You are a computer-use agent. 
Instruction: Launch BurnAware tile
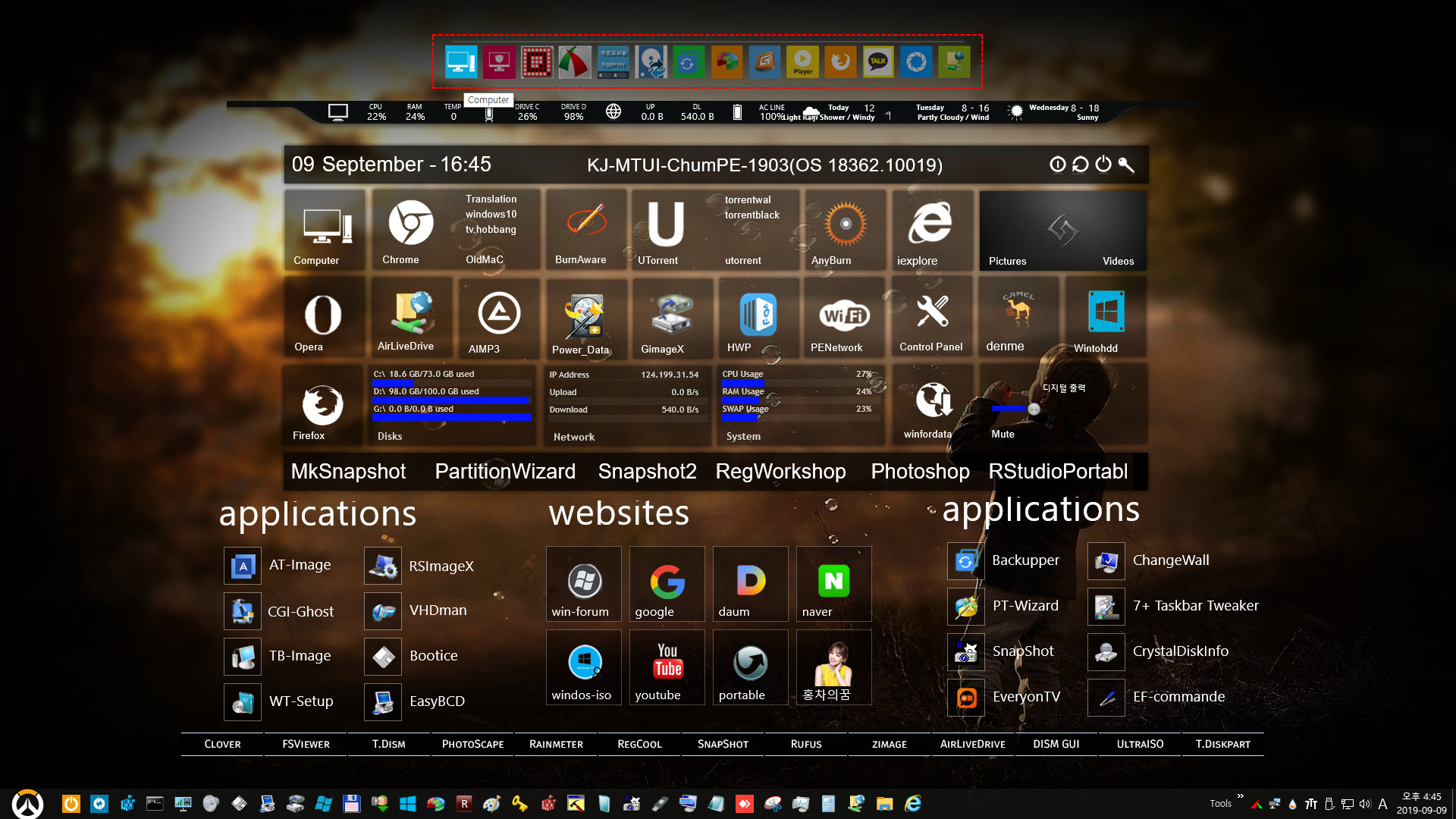click(x=585, y=230)
